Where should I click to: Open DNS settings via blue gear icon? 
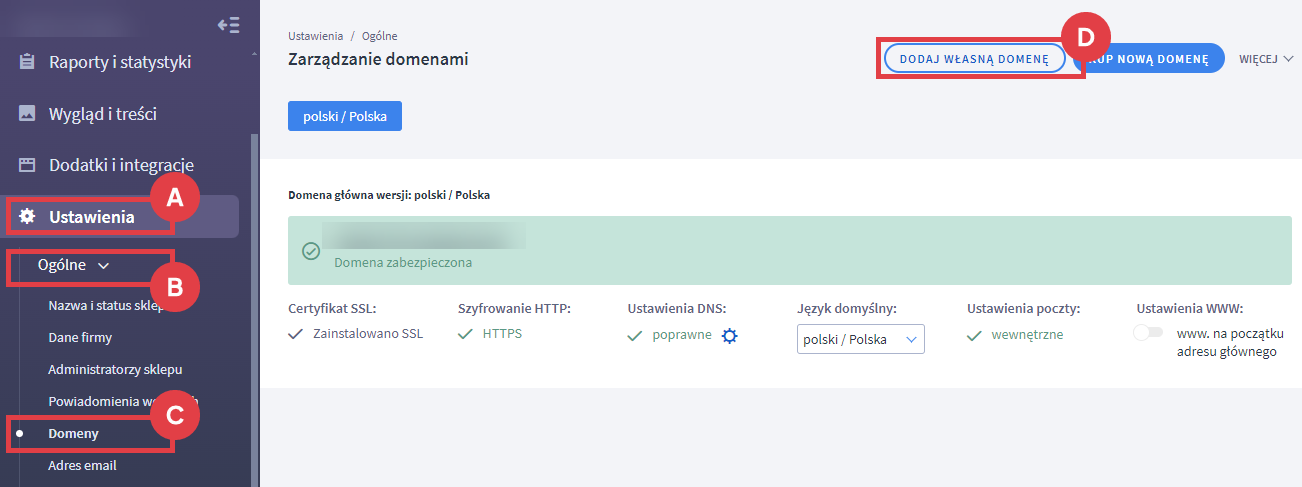click(730, 336)
